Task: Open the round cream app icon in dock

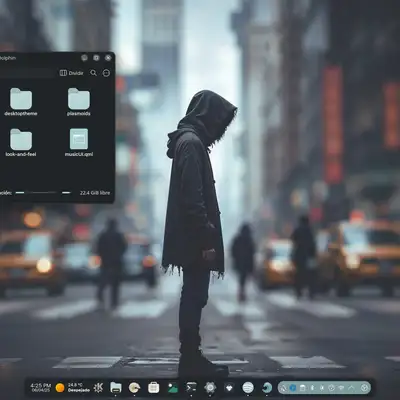Action: [x=134, y=387]
